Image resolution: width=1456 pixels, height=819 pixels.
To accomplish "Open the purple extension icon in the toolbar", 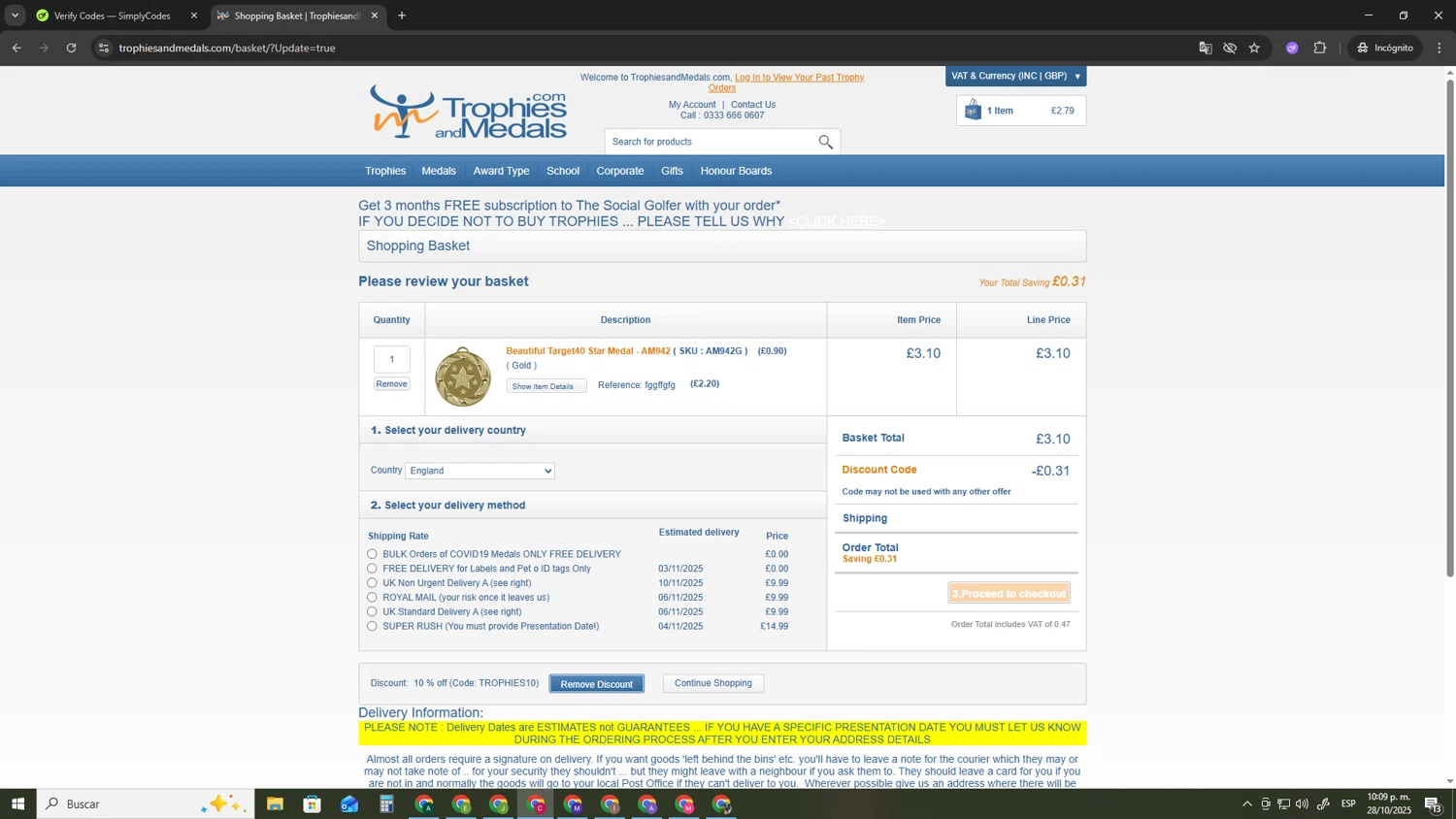I will (x=1292, y=48).
